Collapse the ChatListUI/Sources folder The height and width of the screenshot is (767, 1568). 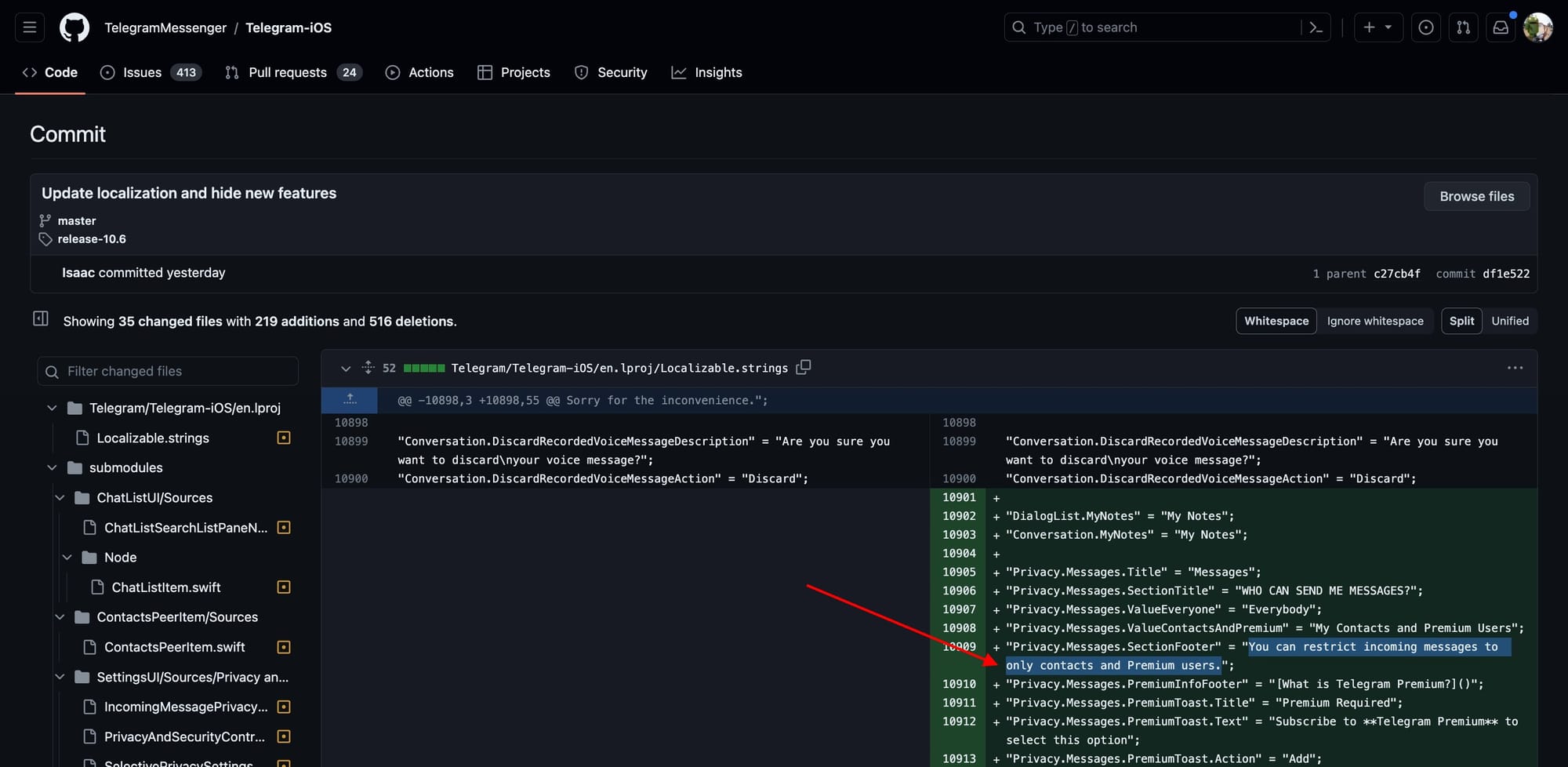pyautogui.click(x=60, y=498)
